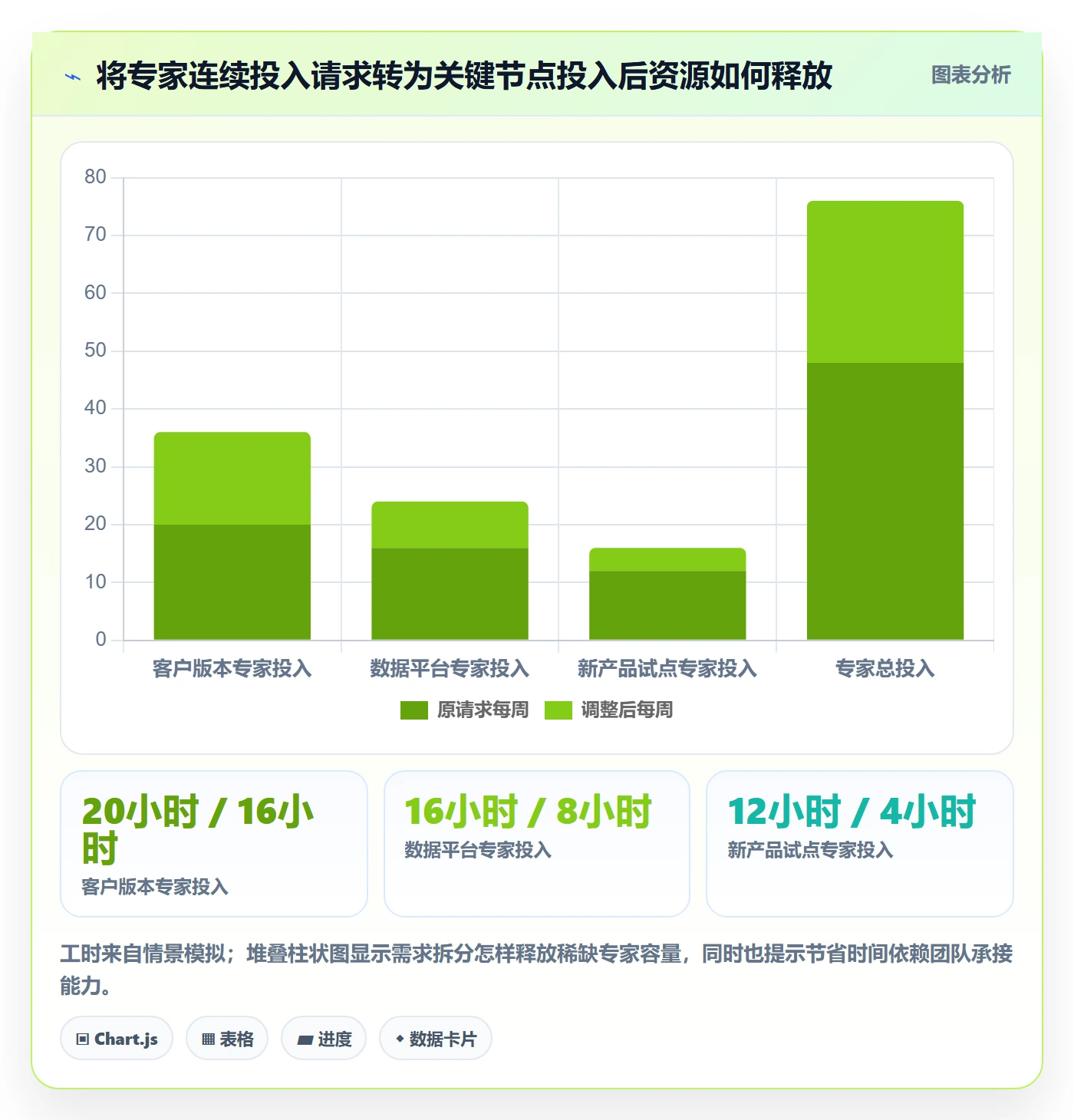1074x1120 pixels.
Task: Select the 数据卡片 tag chip
Action: coord(436,1039)
